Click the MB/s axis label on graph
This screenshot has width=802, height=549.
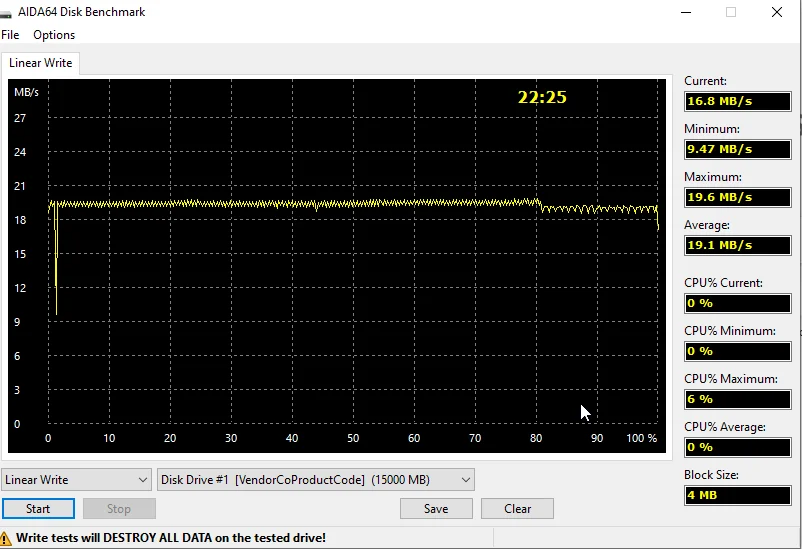coord(26,93)
